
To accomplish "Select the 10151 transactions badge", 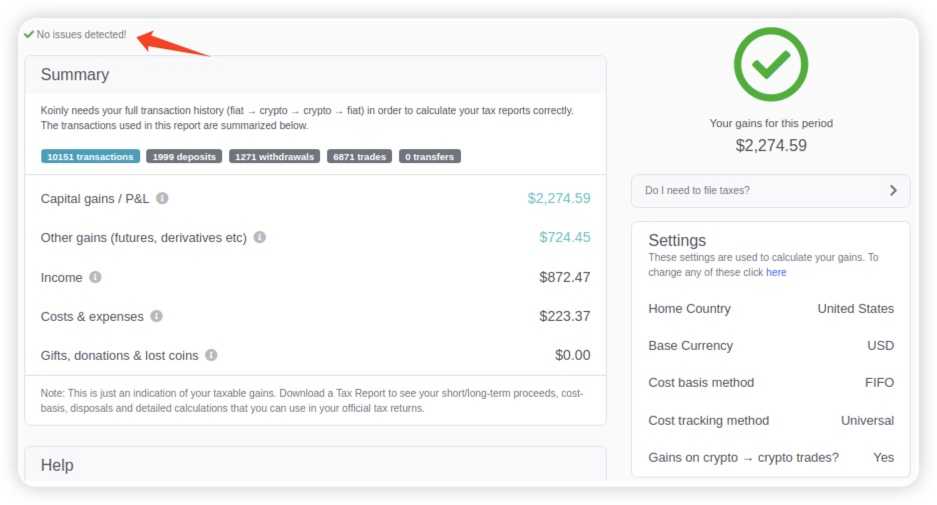I will (90, 157).
